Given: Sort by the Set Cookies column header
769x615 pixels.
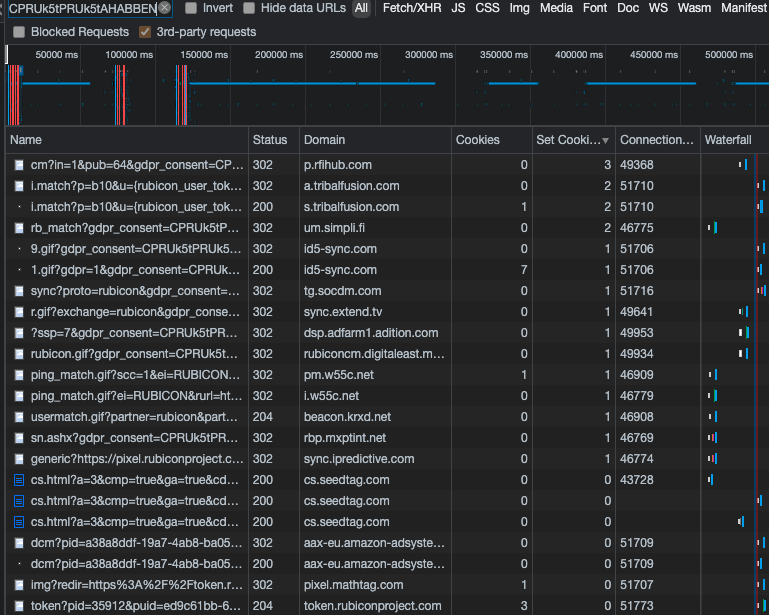Looking at the screenshot, I should (x=571, y=140).
